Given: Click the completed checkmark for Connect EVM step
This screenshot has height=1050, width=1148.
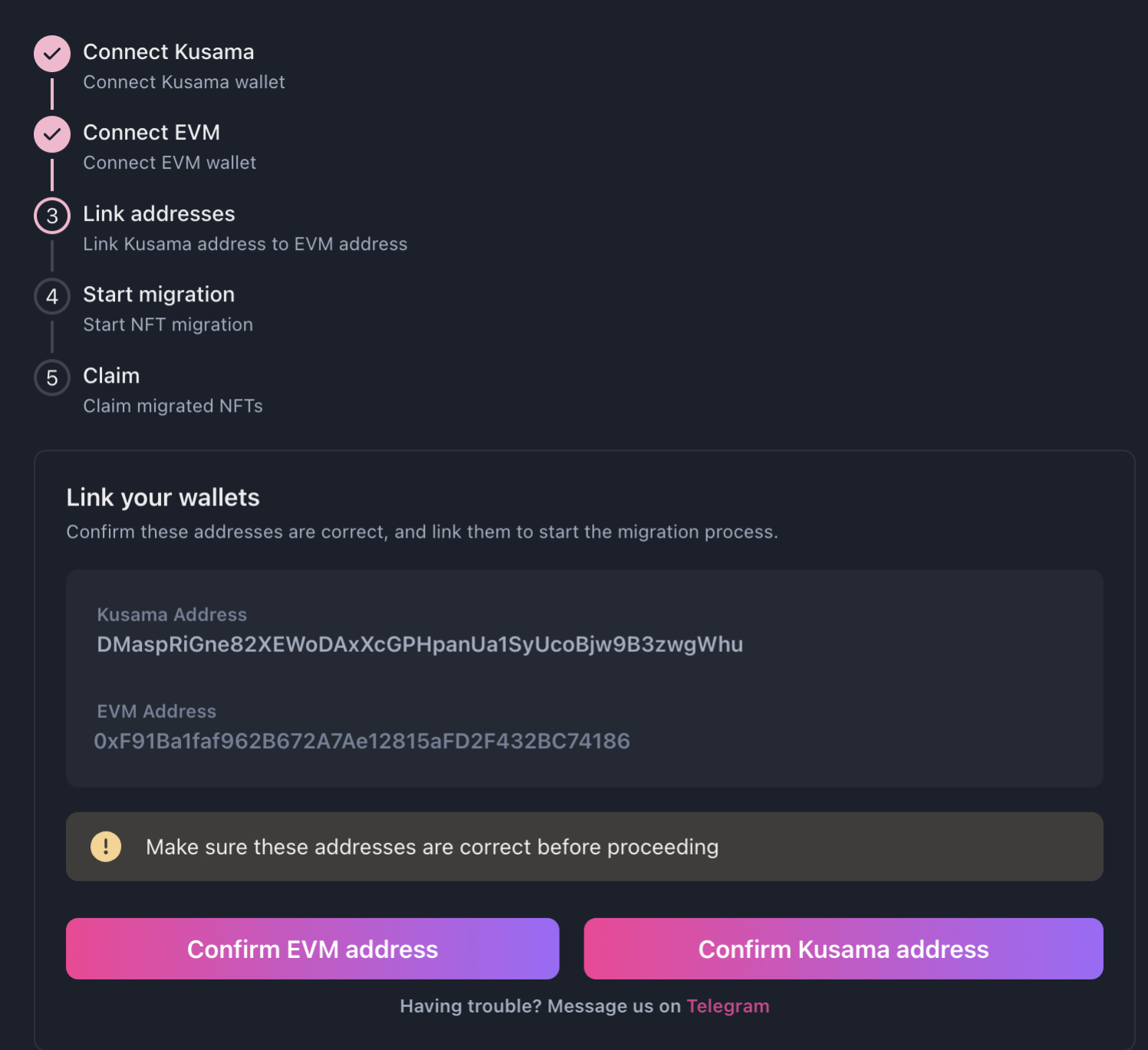Looking at the screenshot, I should pos(51,134).
